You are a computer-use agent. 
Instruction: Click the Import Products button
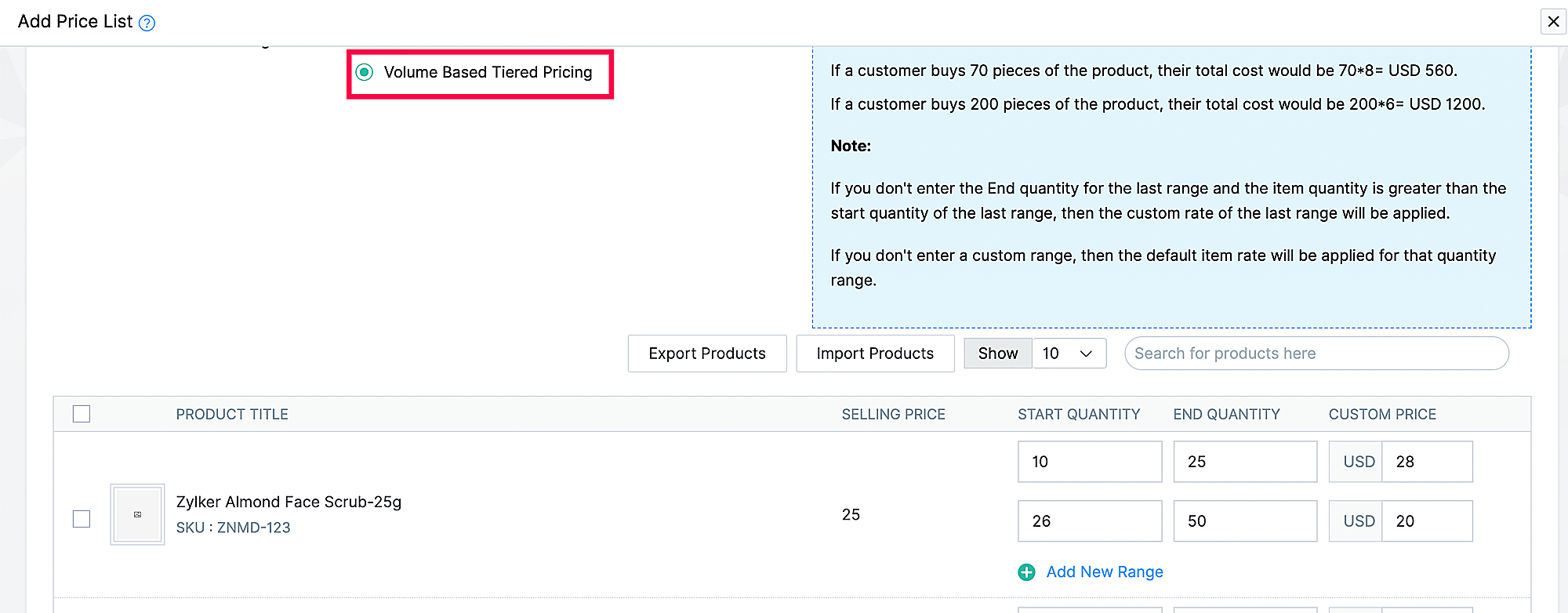pos(875,354)
